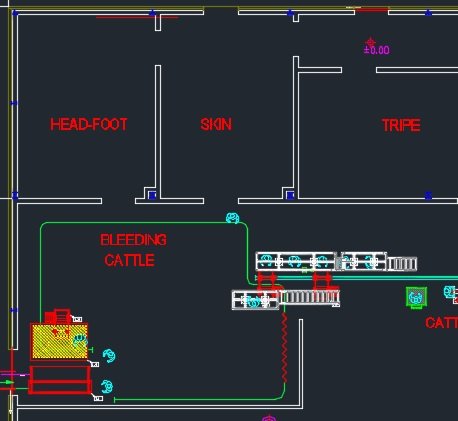Select the red zigzag line segment
The height and width of the screenshot is (421, 458).
284,347
